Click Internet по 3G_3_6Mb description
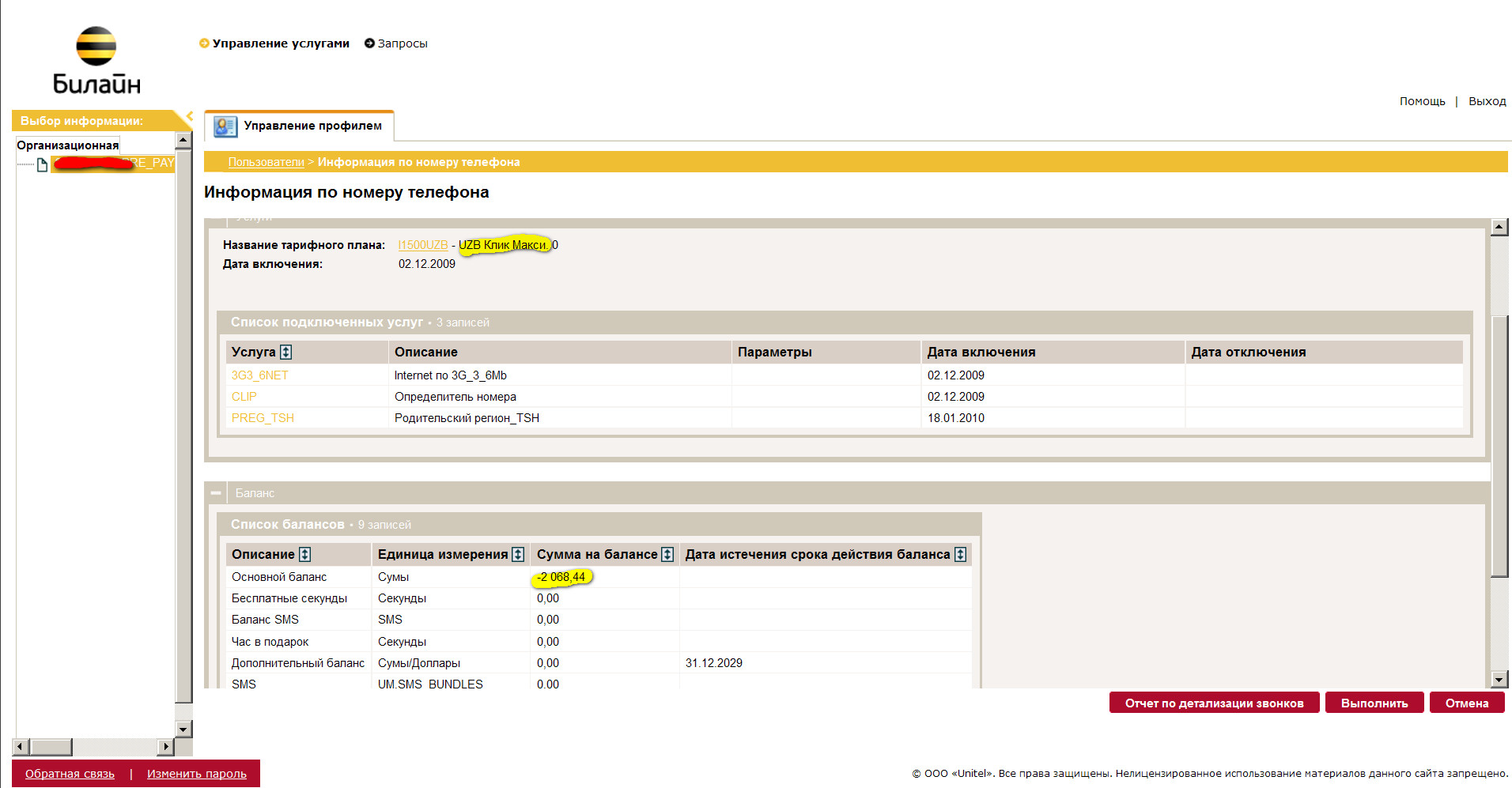The height and width of the screenshot is (788, 1512). (451, 375)
